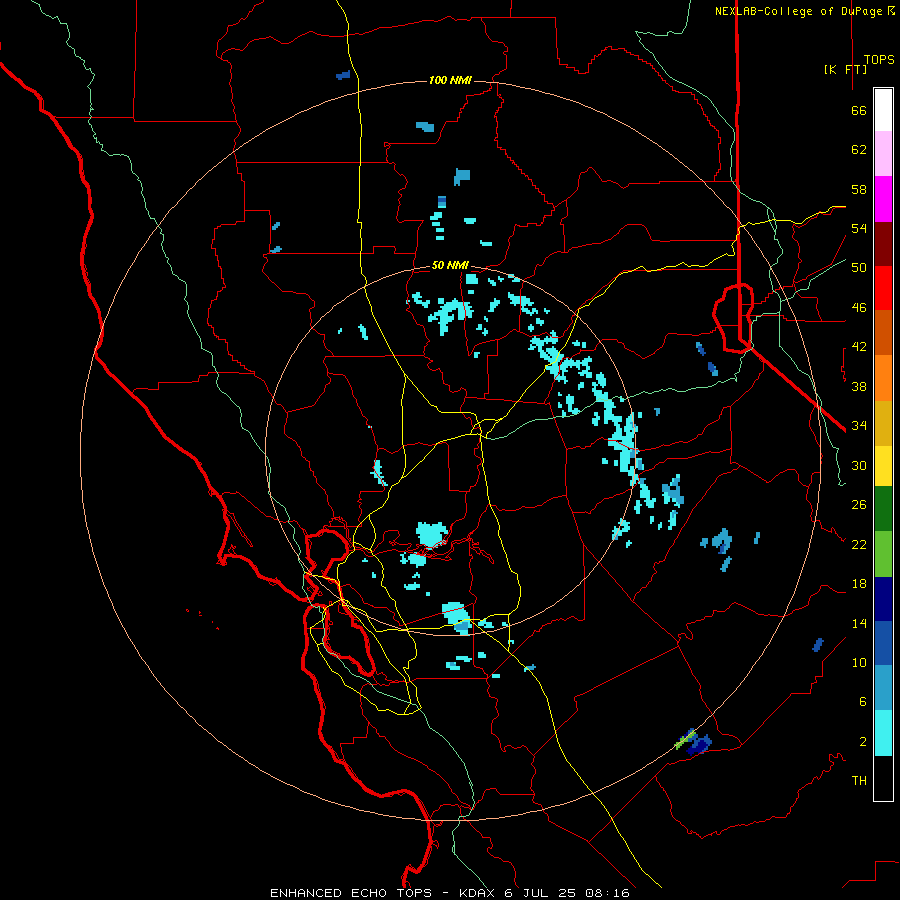Click the 'KDAX' radar site identifier
This screenshot has height=900, width=900.
point(478,893)
